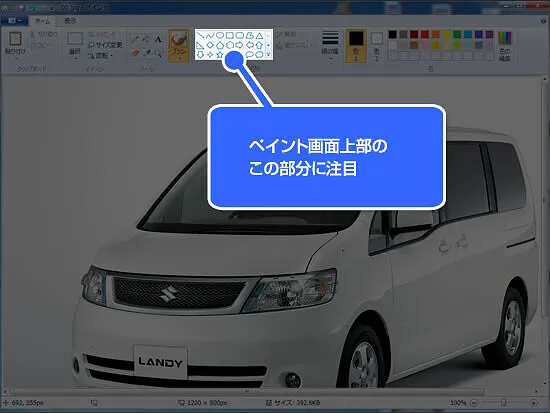Select the Magnifier tool
550x413 pixels.
[x=158, y=53]
